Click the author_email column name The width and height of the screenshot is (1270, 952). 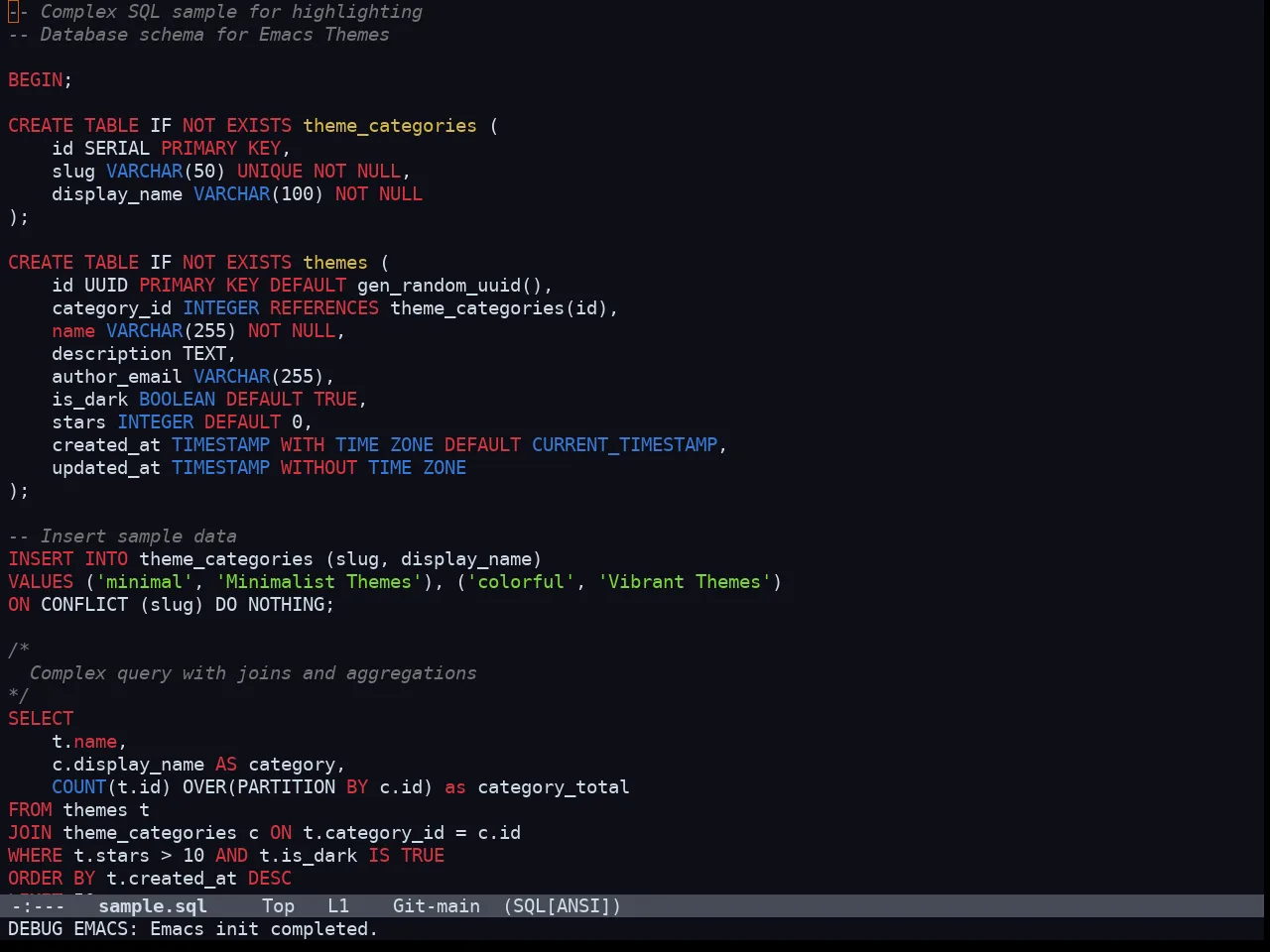pos(117,377)
